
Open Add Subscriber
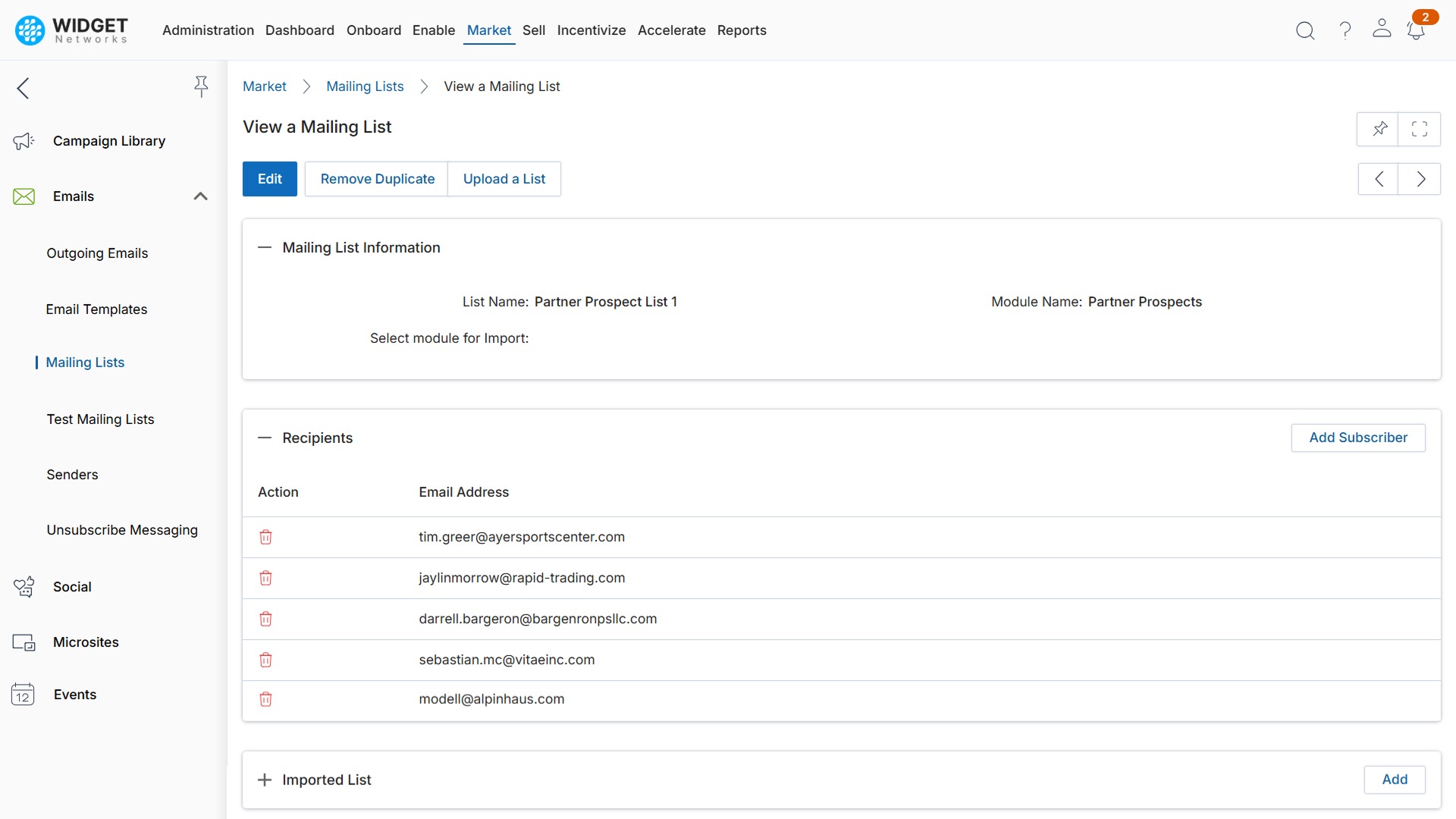[1357, 438]
